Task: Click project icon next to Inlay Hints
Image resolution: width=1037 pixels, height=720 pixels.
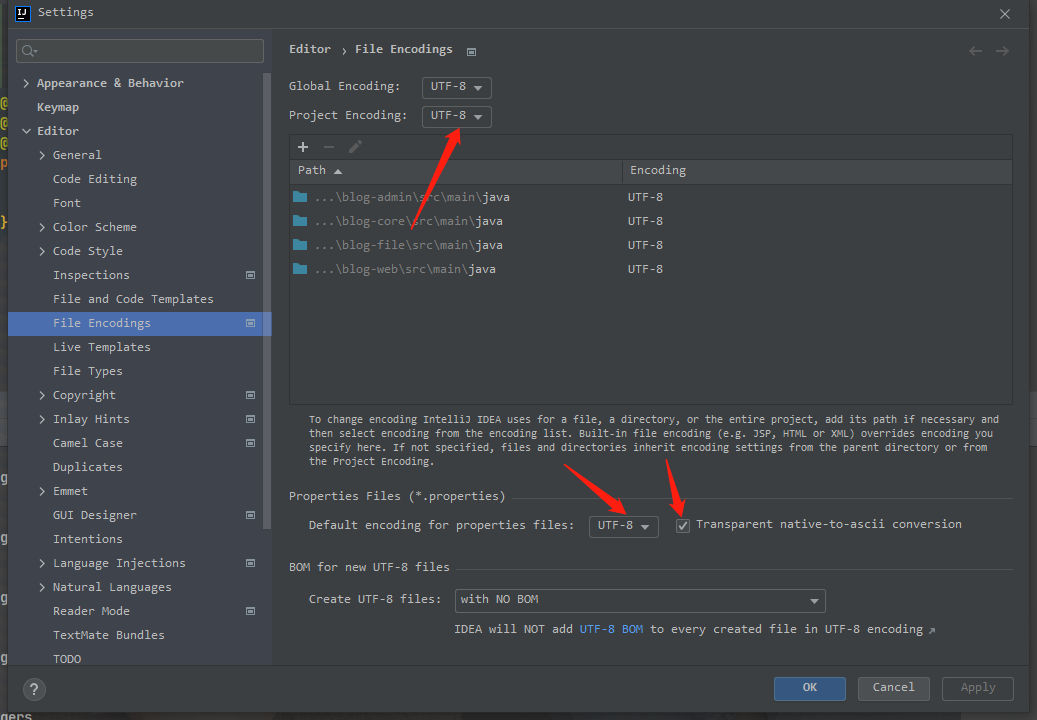Action: point(251,419)
